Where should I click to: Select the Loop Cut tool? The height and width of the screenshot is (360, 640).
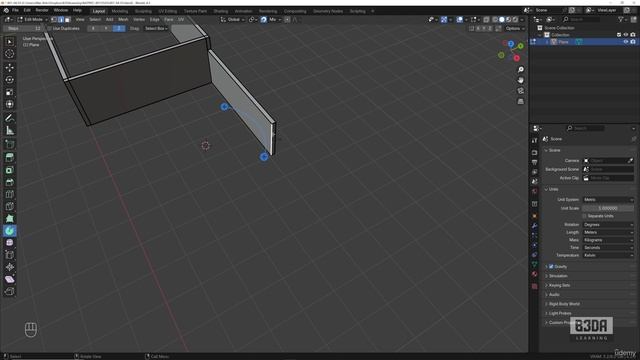[x=10, y=194]
